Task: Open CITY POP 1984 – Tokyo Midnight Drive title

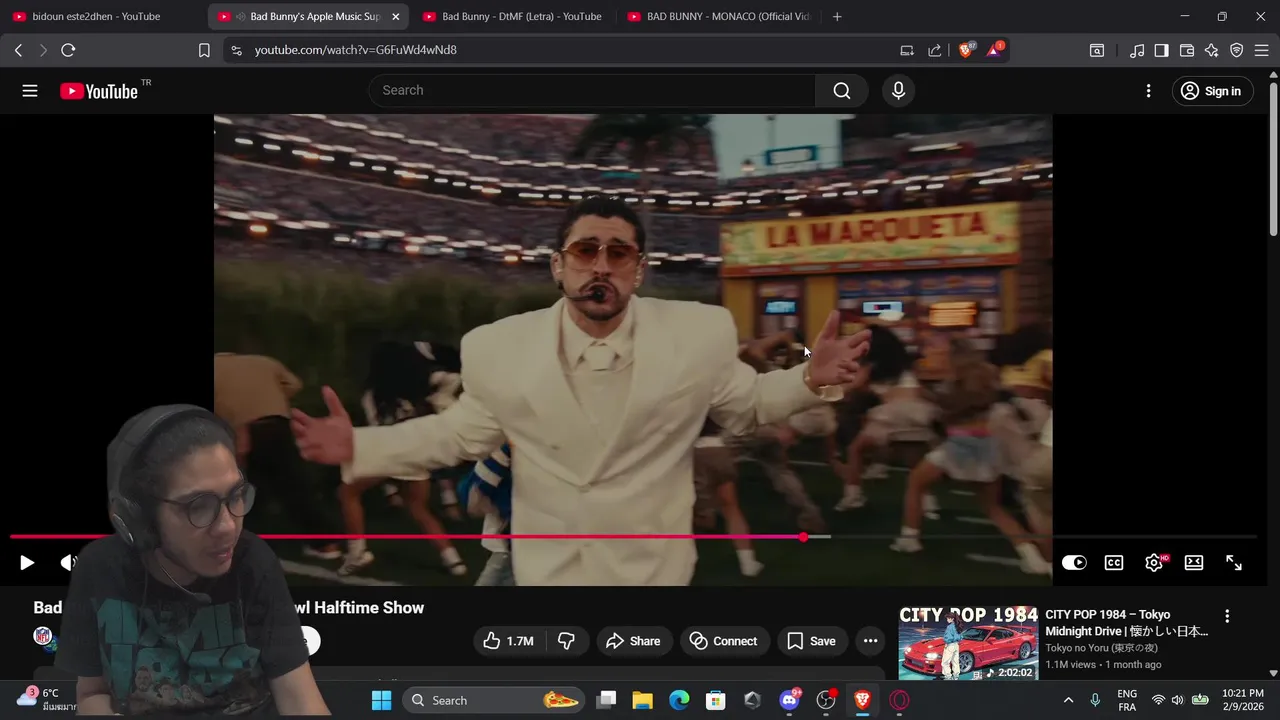Action: (1127, 623)
